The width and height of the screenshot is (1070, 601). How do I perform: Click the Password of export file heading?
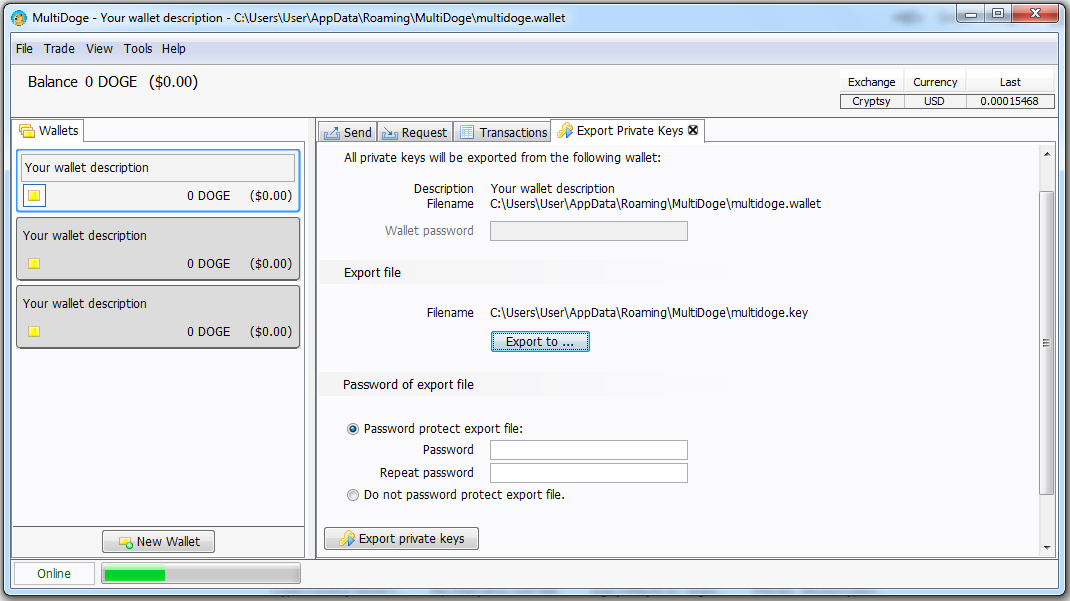tap(408, 385)
